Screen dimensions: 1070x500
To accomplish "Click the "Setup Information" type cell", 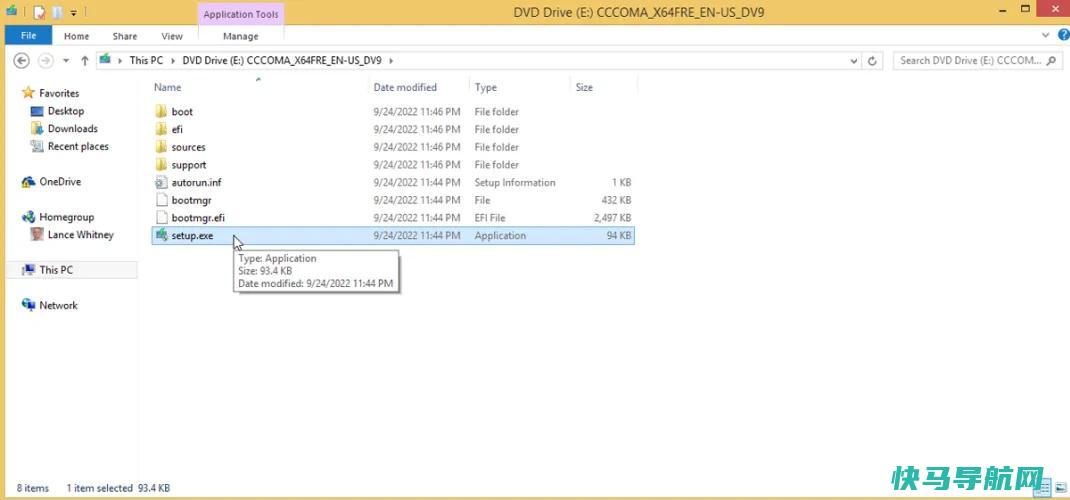I will [515, 182].
